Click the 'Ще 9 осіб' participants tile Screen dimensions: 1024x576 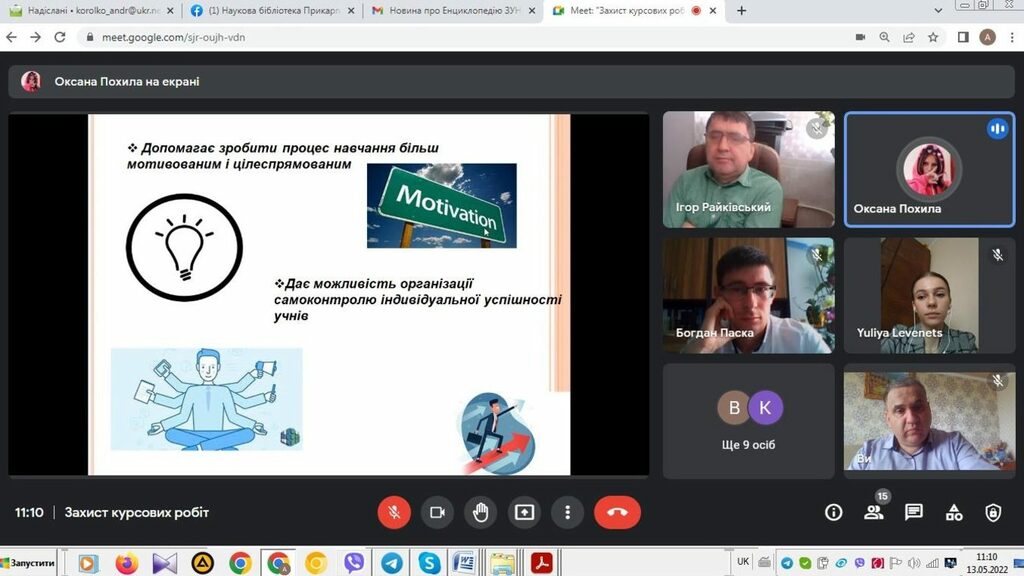click(748, 417)
